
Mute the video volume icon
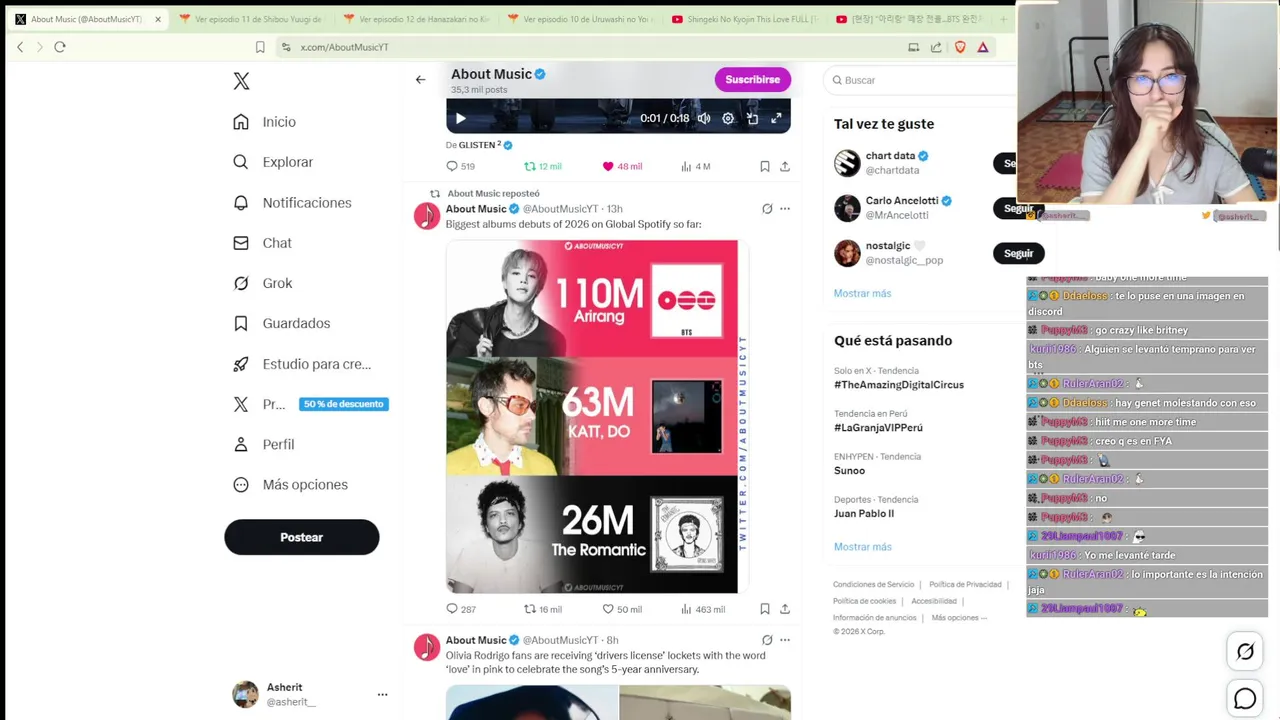(704, 118)
